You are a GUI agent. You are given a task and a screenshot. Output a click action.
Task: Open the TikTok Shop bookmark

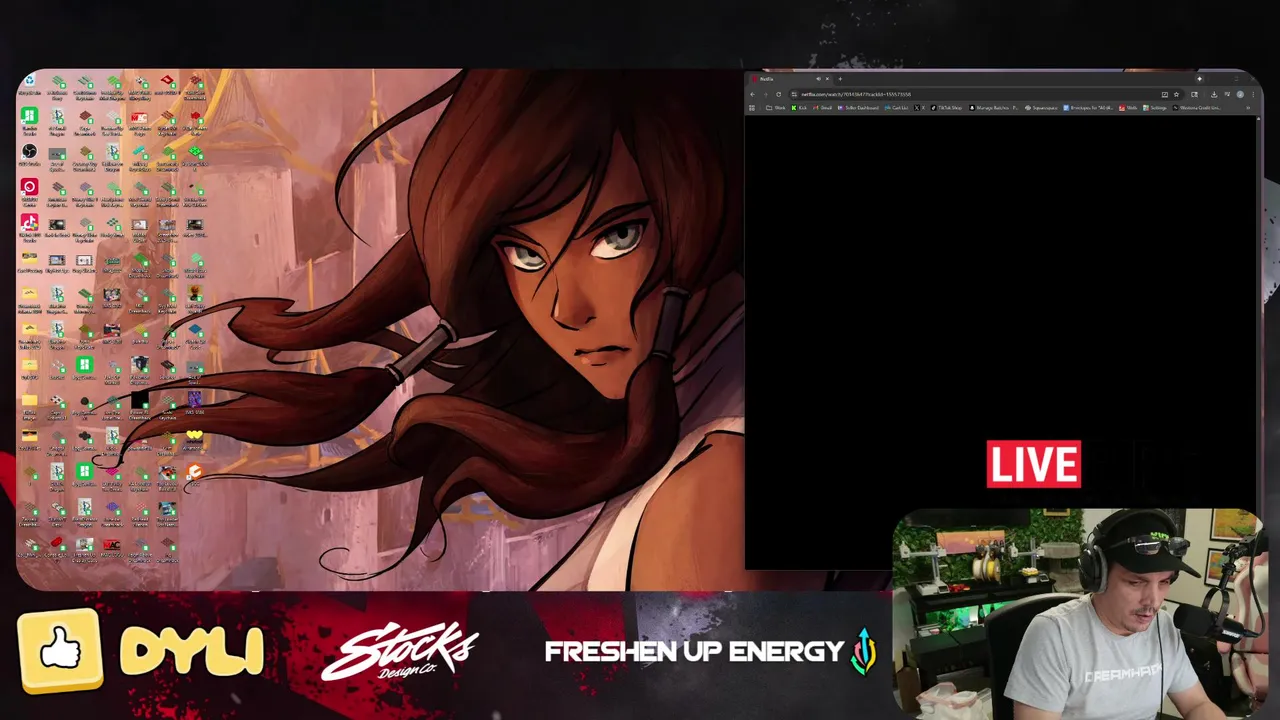(946, 108)
